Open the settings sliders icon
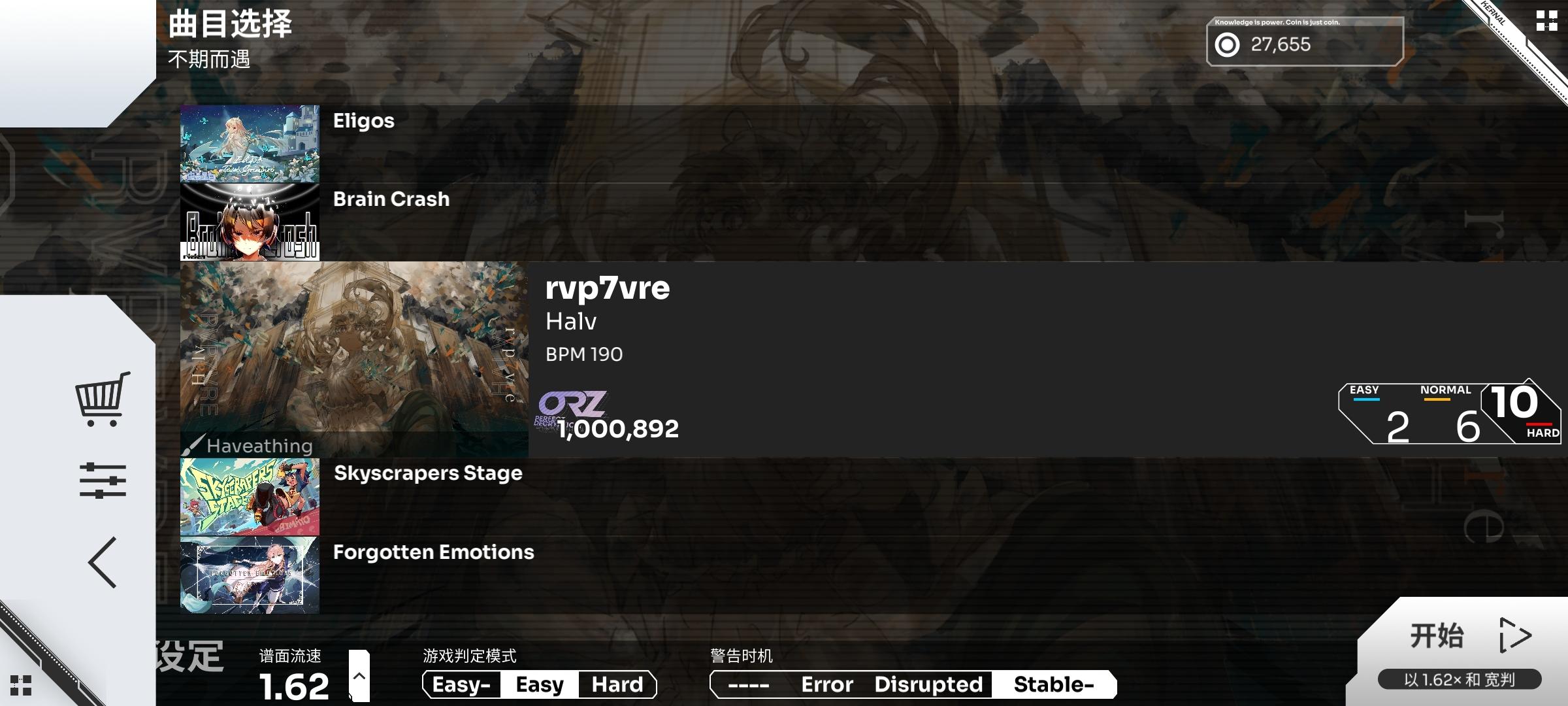The width and height of the screenshot is (1568, 706). pos(103,480)
